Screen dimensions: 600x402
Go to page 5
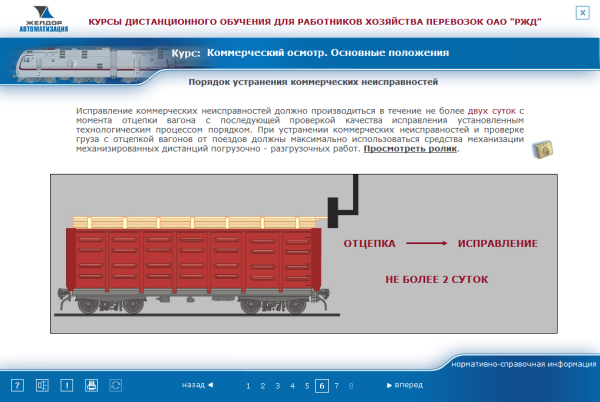tap(307, 386)
